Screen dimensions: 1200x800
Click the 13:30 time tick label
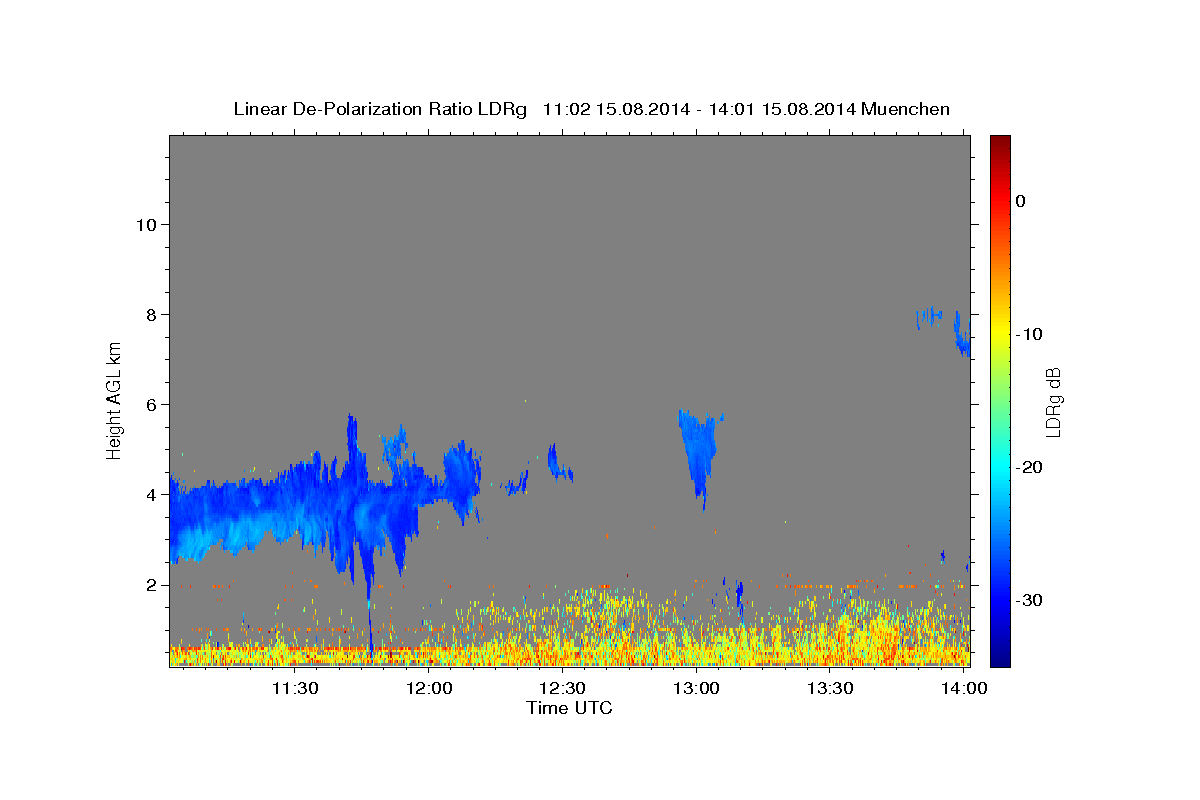[x=830, y=688]
